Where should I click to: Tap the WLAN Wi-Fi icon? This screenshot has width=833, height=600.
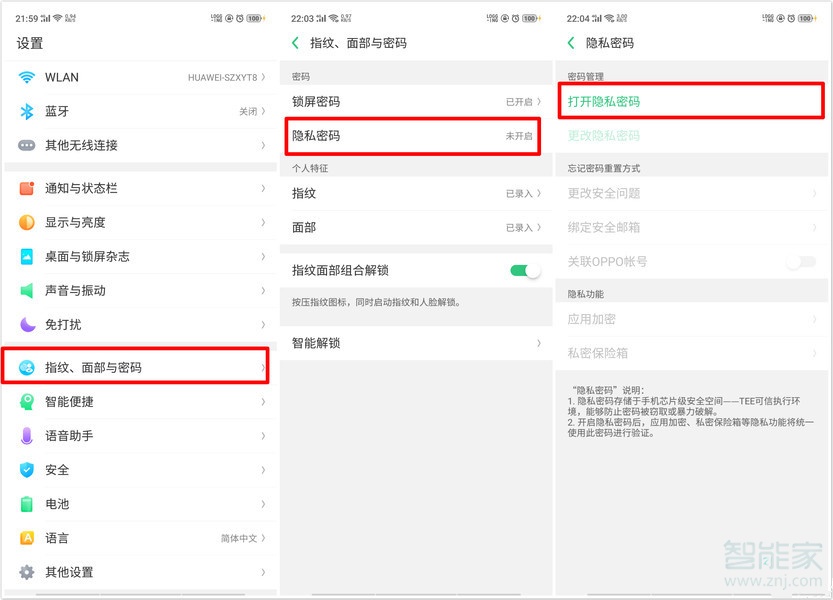click(x=27, y=77)
